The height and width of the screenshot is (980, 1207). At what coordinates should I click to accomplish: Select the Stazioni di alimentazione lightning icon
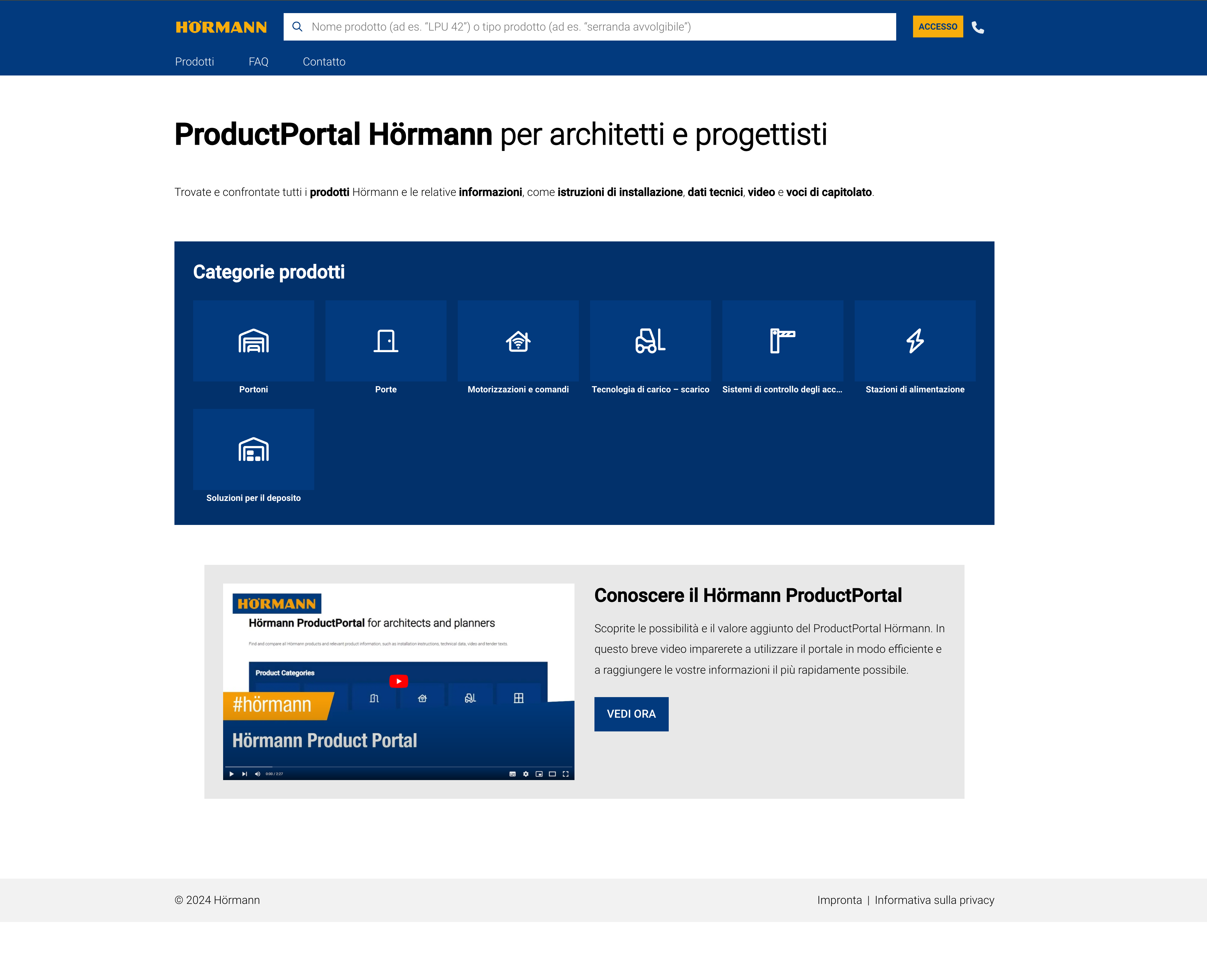point(915,341)
